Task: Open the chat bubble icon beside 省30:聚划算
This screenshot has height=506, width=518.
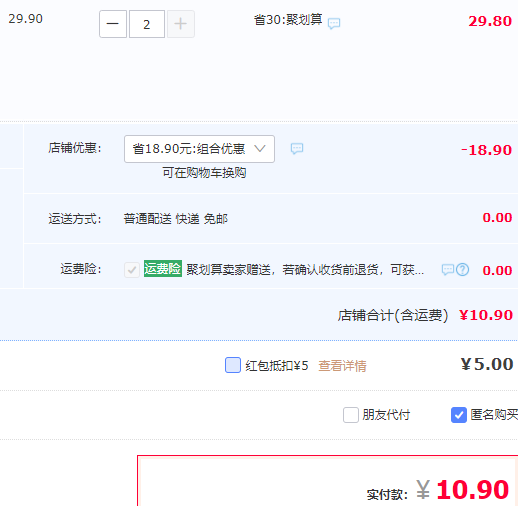Action: click(x=334, y=23)
